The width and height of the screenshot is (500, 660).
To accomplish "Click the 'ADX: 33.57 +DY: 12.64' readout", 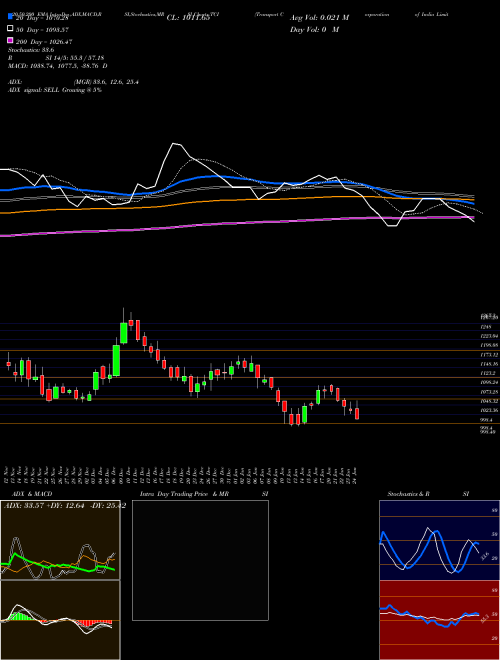I will tap(45, 506).
